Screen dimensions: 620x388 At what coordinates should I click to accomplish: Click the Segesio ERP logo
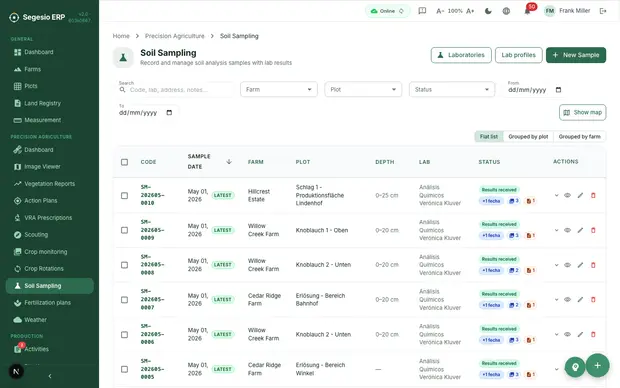pyautogui.click(x=14, y=17)
